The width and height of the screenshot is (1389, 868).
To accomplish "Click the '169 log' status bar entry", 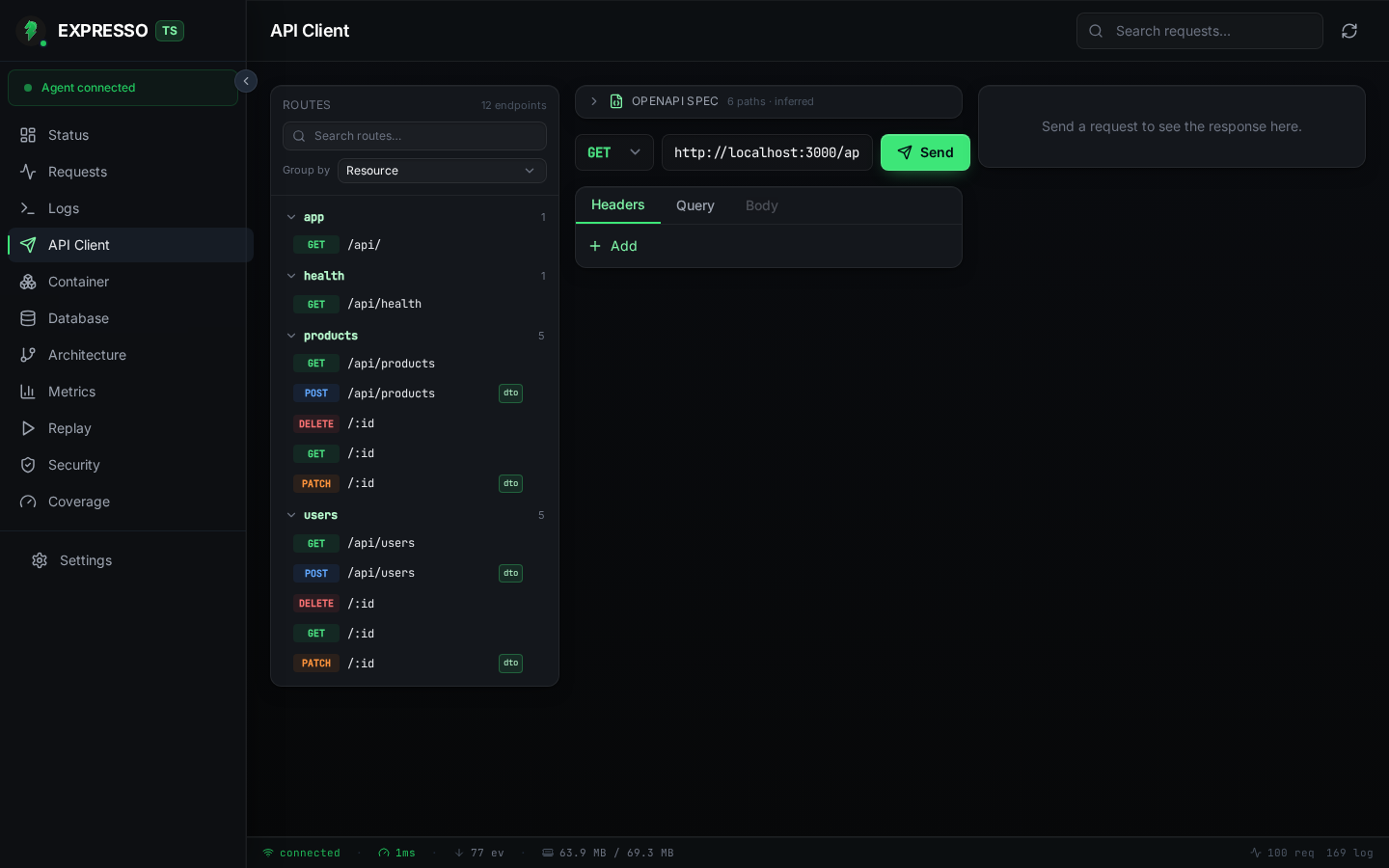I will tap(1349, 853).
